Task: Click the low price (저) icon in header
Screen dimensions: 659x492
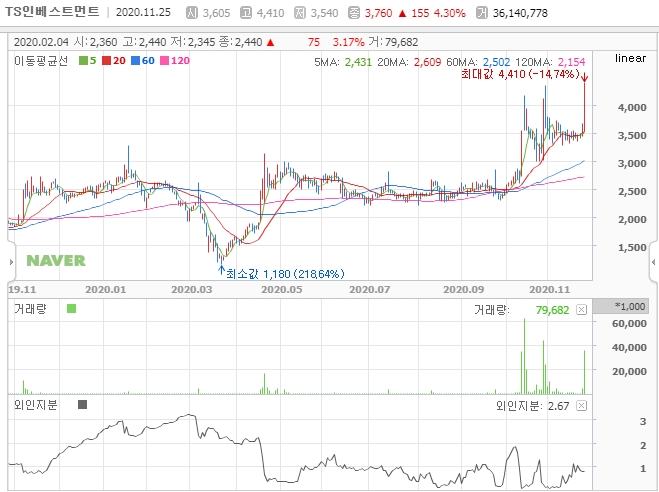Action: (x=300, y=13)
